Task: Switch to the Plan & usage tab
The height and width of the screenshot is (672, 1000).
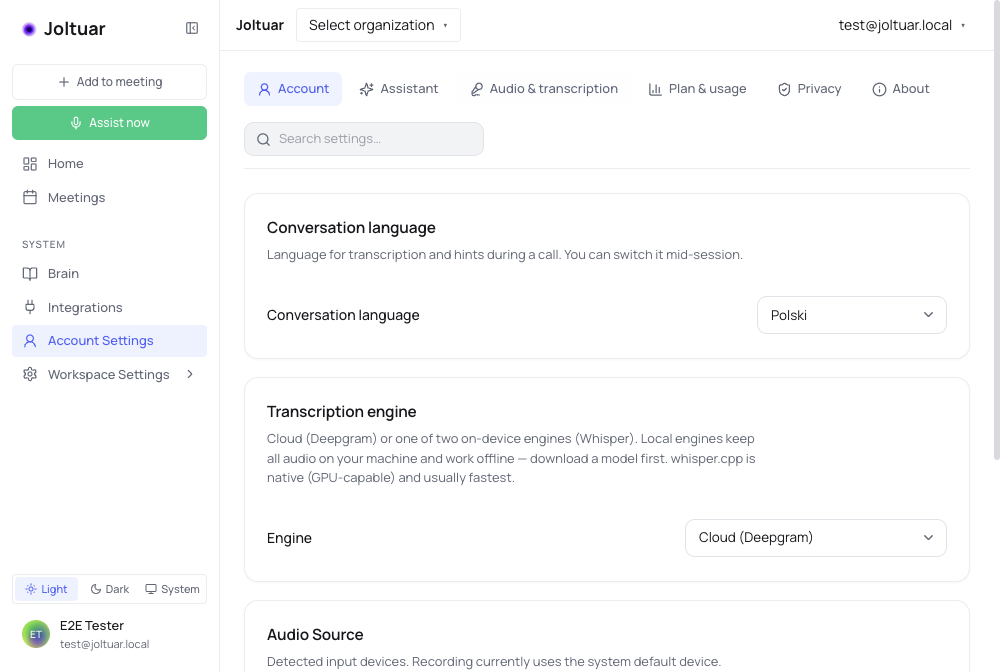Action: click(x=698, y=89)
